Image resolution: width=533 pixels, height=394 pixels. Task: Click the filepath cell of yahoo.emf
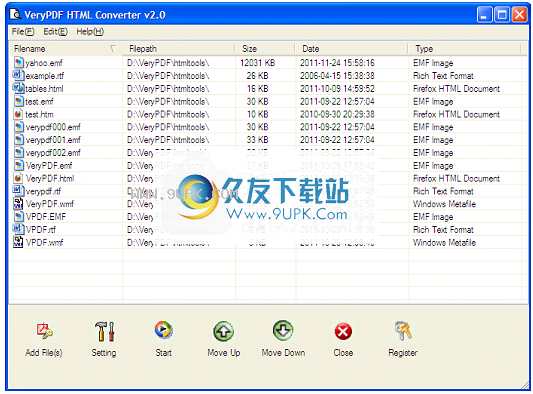point(168,63)
